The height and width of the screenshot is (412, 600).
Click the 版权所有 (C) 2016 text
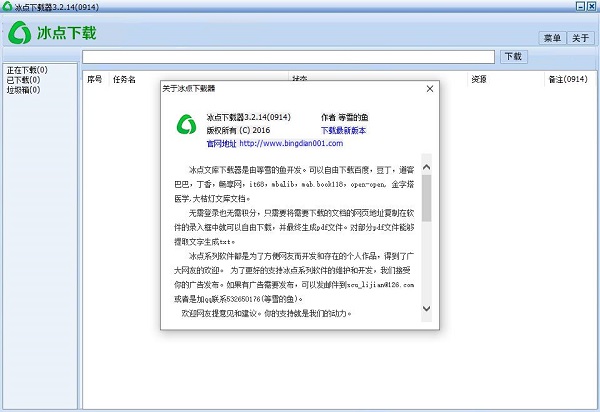point(238,130)
